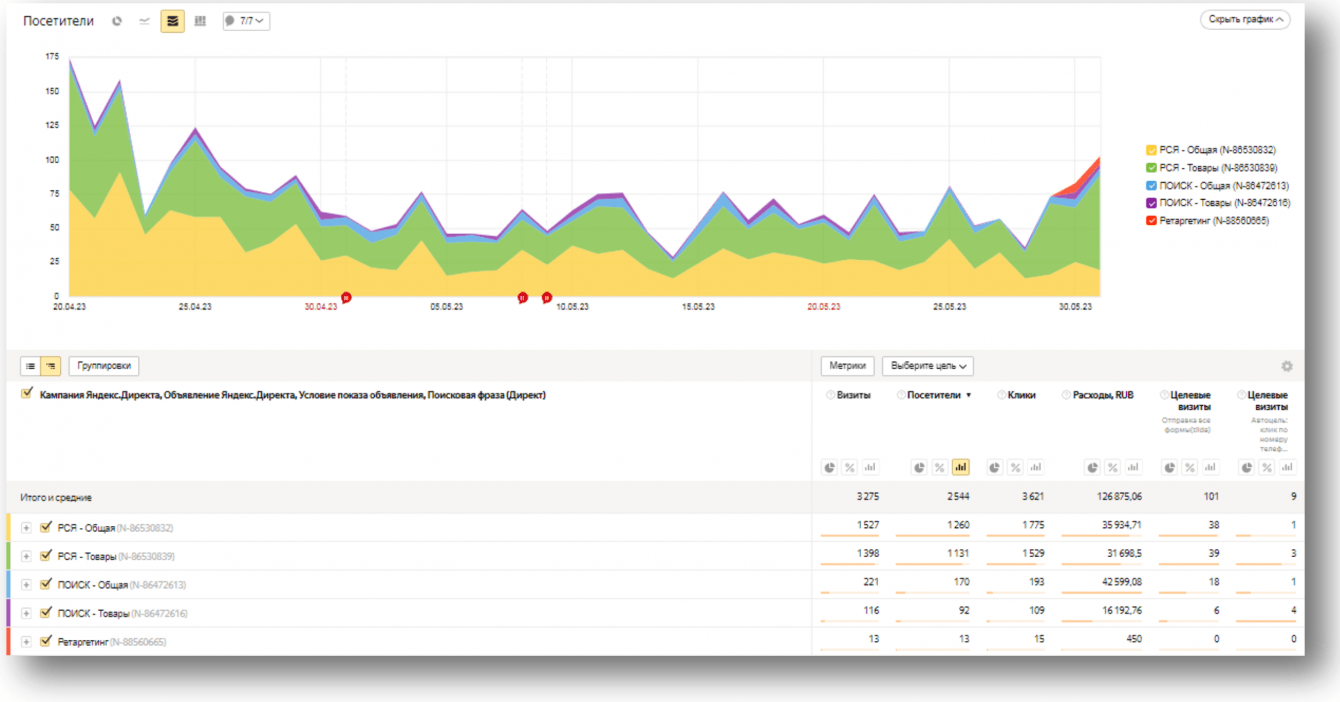Screen dimensions: 1340x702
Task: Open table settings gear icon
Action: (1287, 367)
